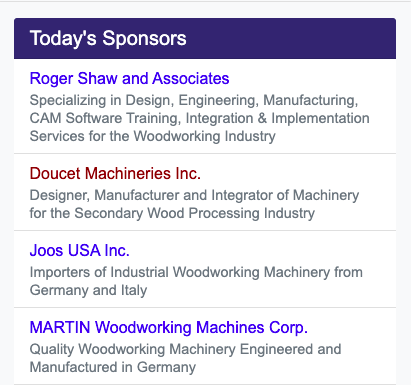Screen dimensions: 411x385
Task: Click the "Manufactured in Germany" text line
Action: pos(113,367)
